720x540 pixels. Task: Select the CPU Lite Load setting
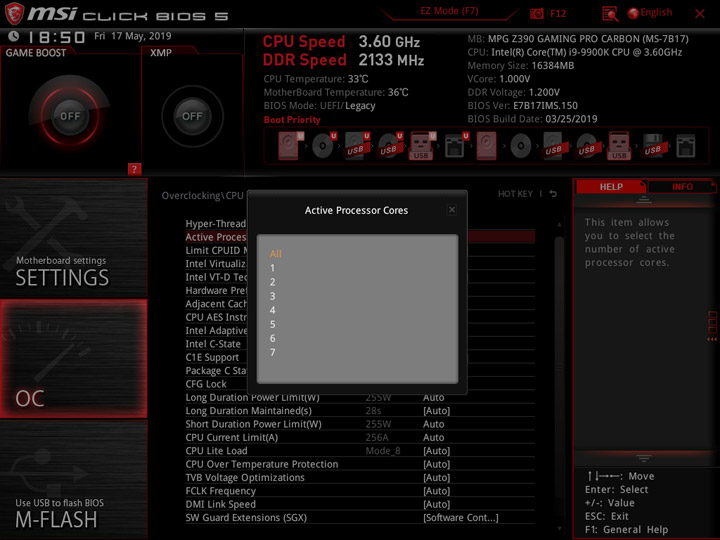(x=360, y=451)
